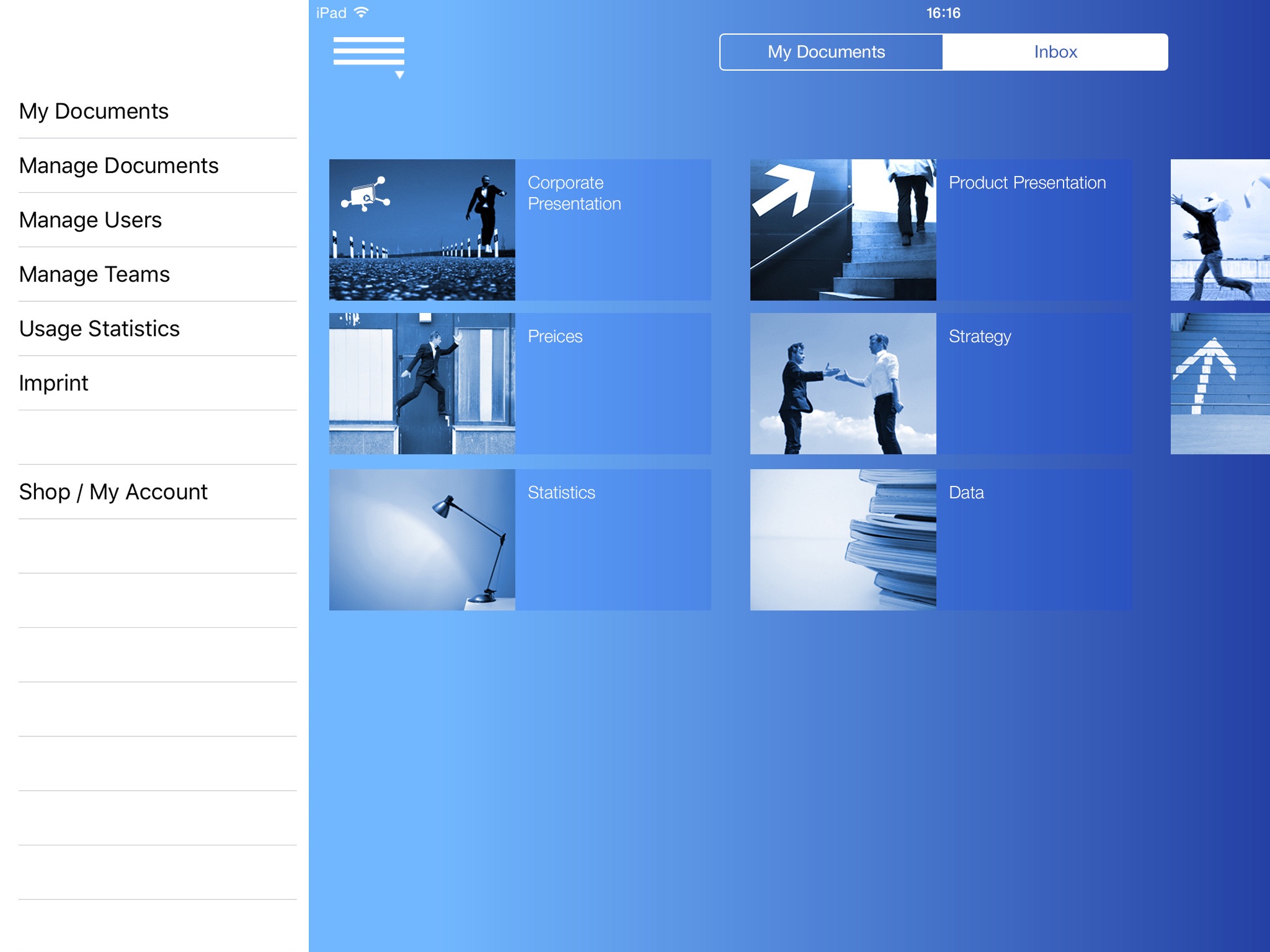This screenshot has height=952, width=1270.
Task: Tap the hamburger menu icon
Action: pos(368,51)
